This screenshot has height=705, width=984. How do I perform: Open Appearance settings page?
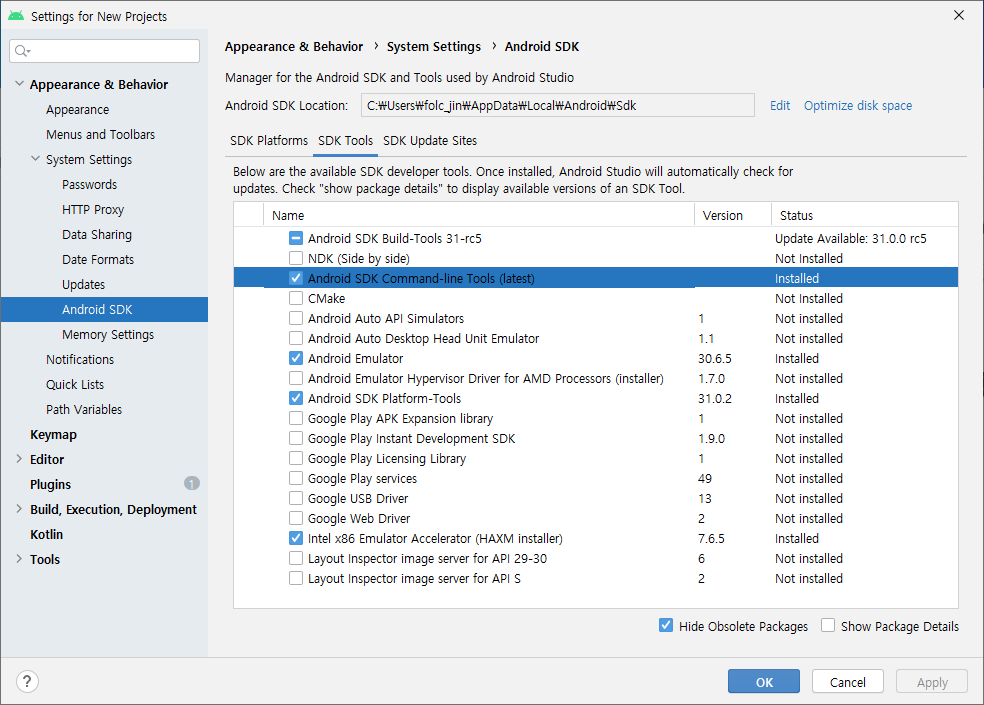point(77,109)
